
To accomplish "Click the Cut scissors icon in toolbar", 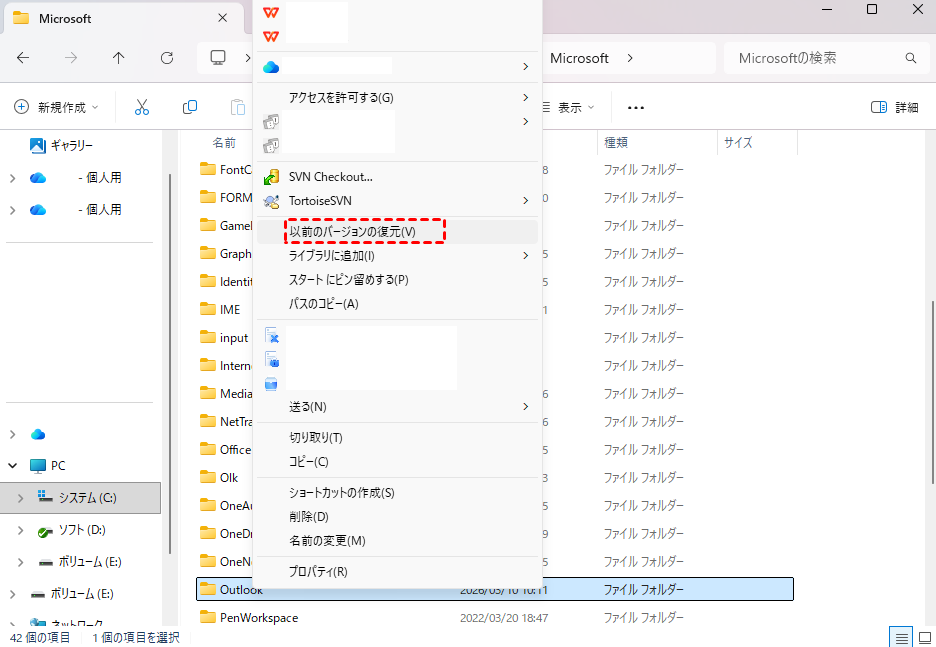I will 141,107.
